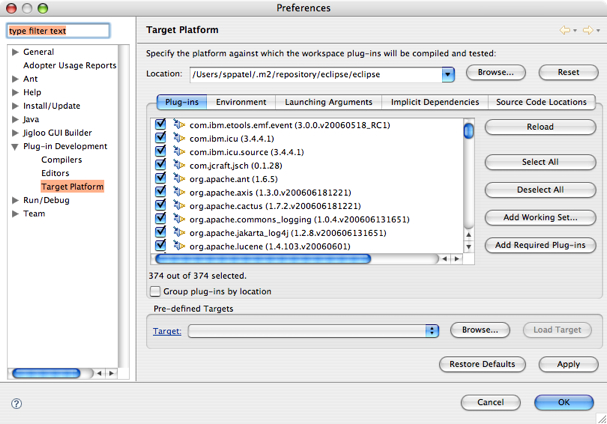This screenshot has width=607, height=424.
Task: Click the plug-in icon for org.apache.cactus
Action: point(179,205)
